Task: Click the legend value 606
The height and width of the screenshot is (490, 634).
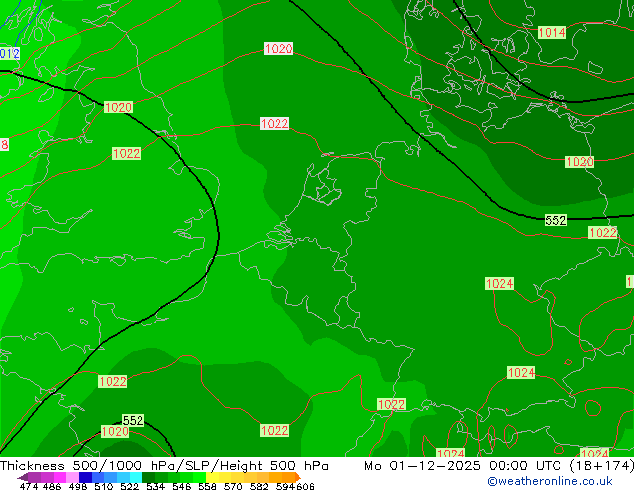Action: pos(305,486)
